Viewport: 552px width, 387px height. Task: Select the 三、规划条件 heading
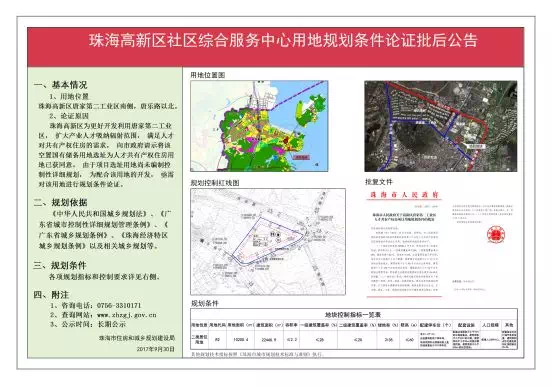coord(60,266)
